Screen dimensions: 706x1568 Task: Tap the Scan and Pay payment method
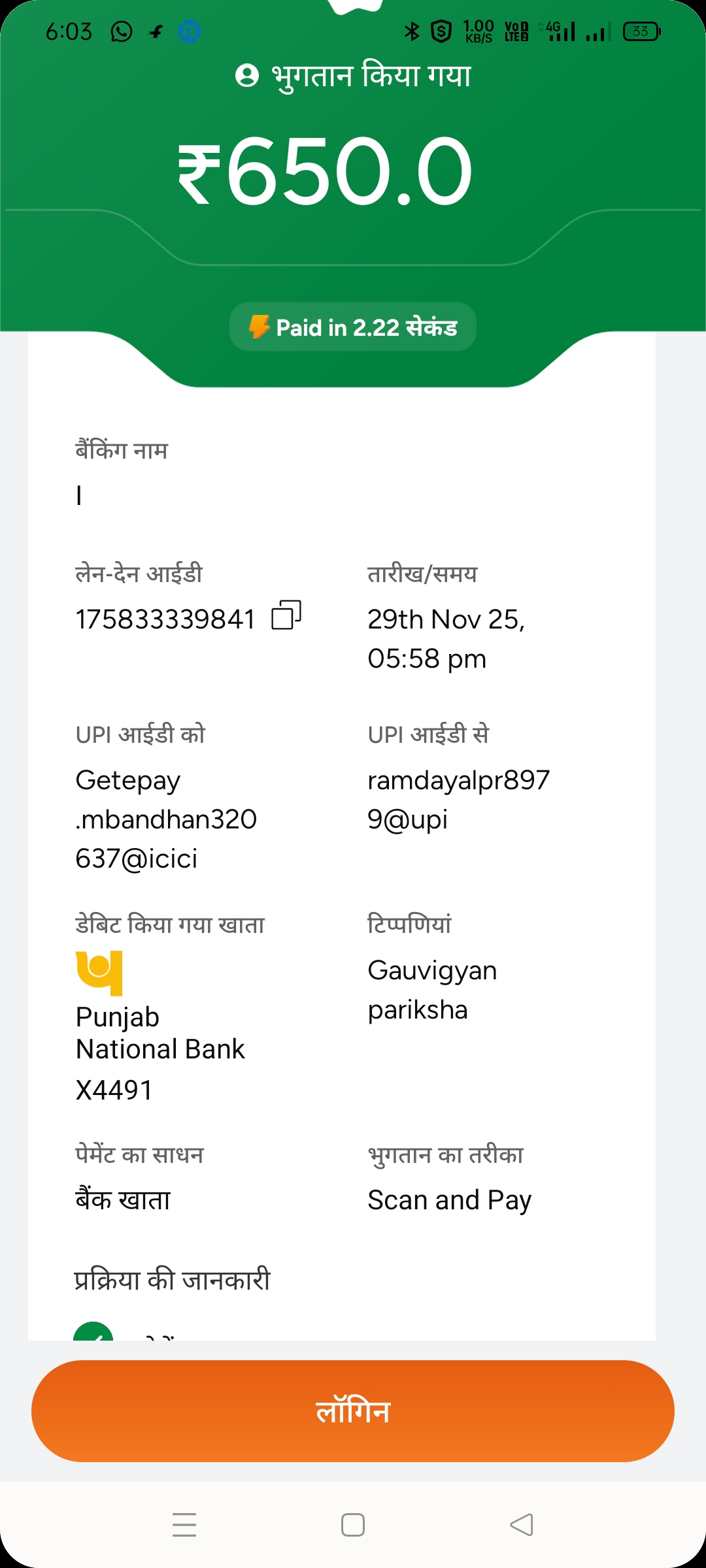click(450, 1200)
